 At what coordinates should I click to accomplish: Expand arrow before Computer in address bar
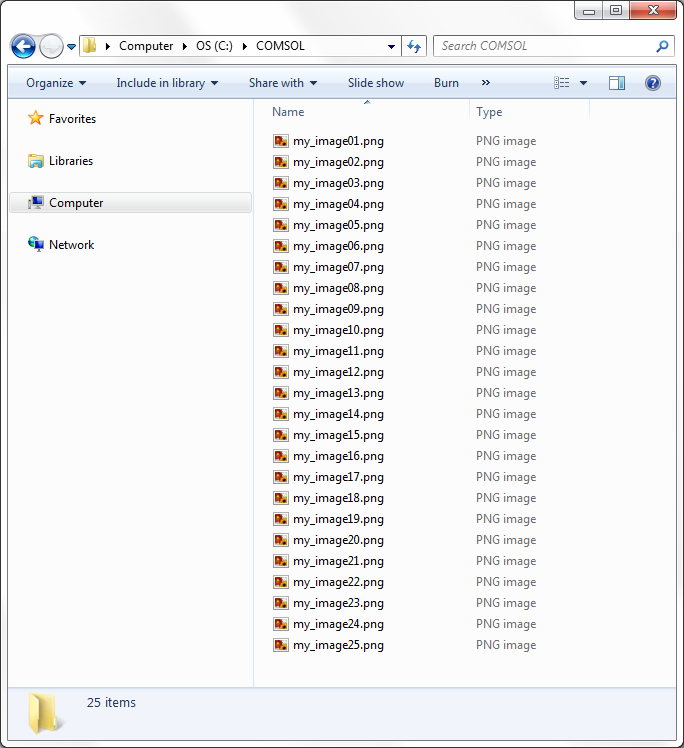pos(108,46)
